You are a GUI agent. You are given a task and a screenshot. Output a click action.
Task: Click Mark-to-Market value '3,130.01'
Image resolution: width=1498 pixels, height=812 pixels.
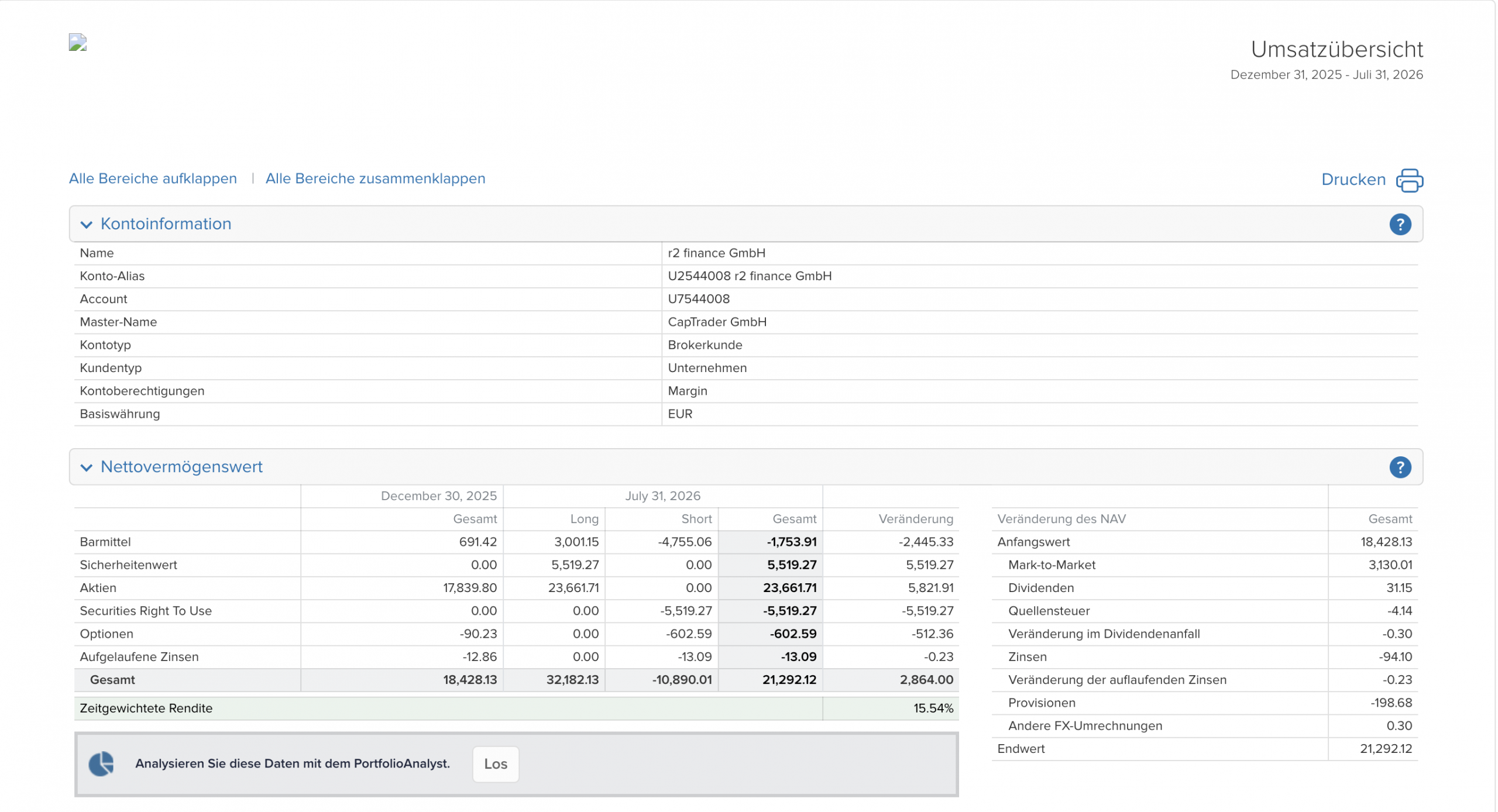tap(1390, 565)
